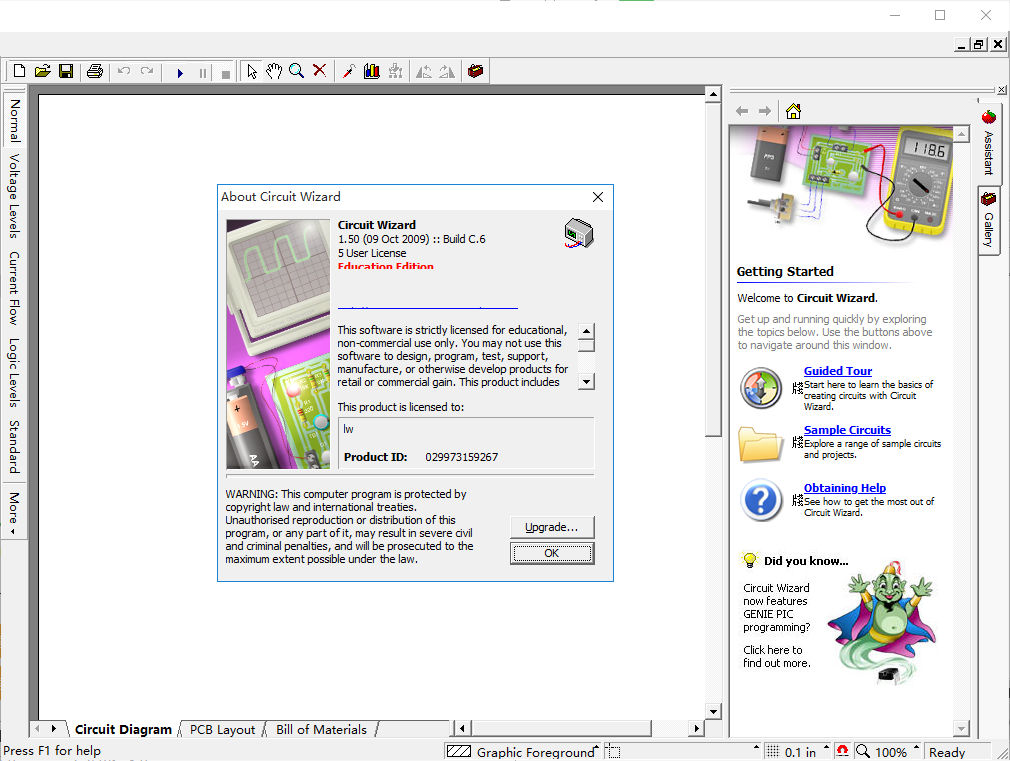The image size is (1010, 761).
Task: Select the probe tool icon
Action: (x=348, y=71)
